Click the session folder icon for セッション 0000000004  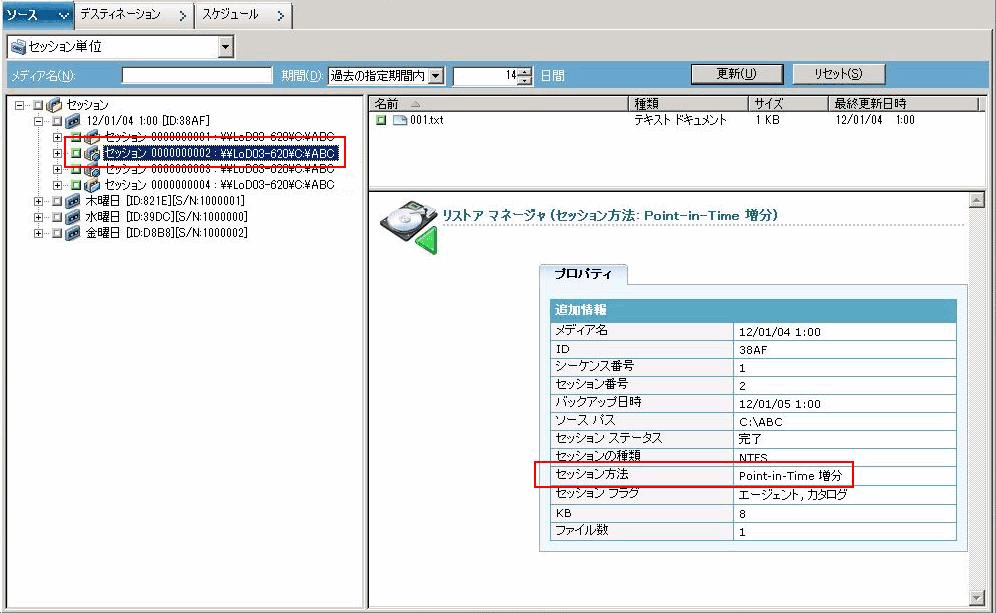pyautogui.click(x=94, y=184)
